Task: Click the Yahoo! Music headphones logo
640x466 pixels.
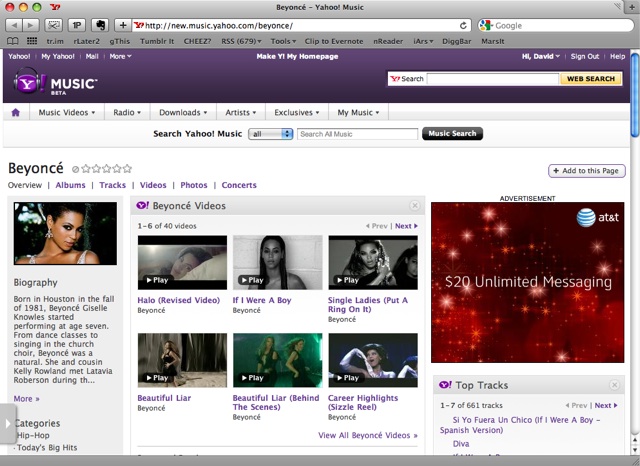Action: (55, 80)
